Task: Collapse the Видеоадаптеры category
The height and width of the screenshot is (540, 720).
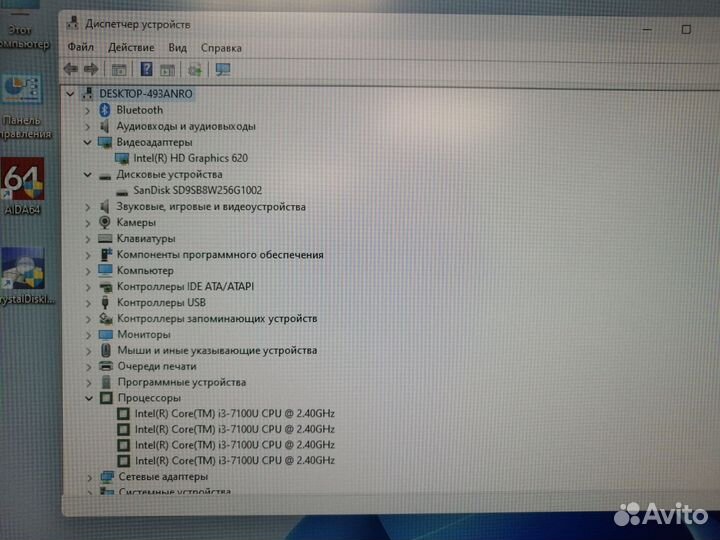Action: (87, 142)
